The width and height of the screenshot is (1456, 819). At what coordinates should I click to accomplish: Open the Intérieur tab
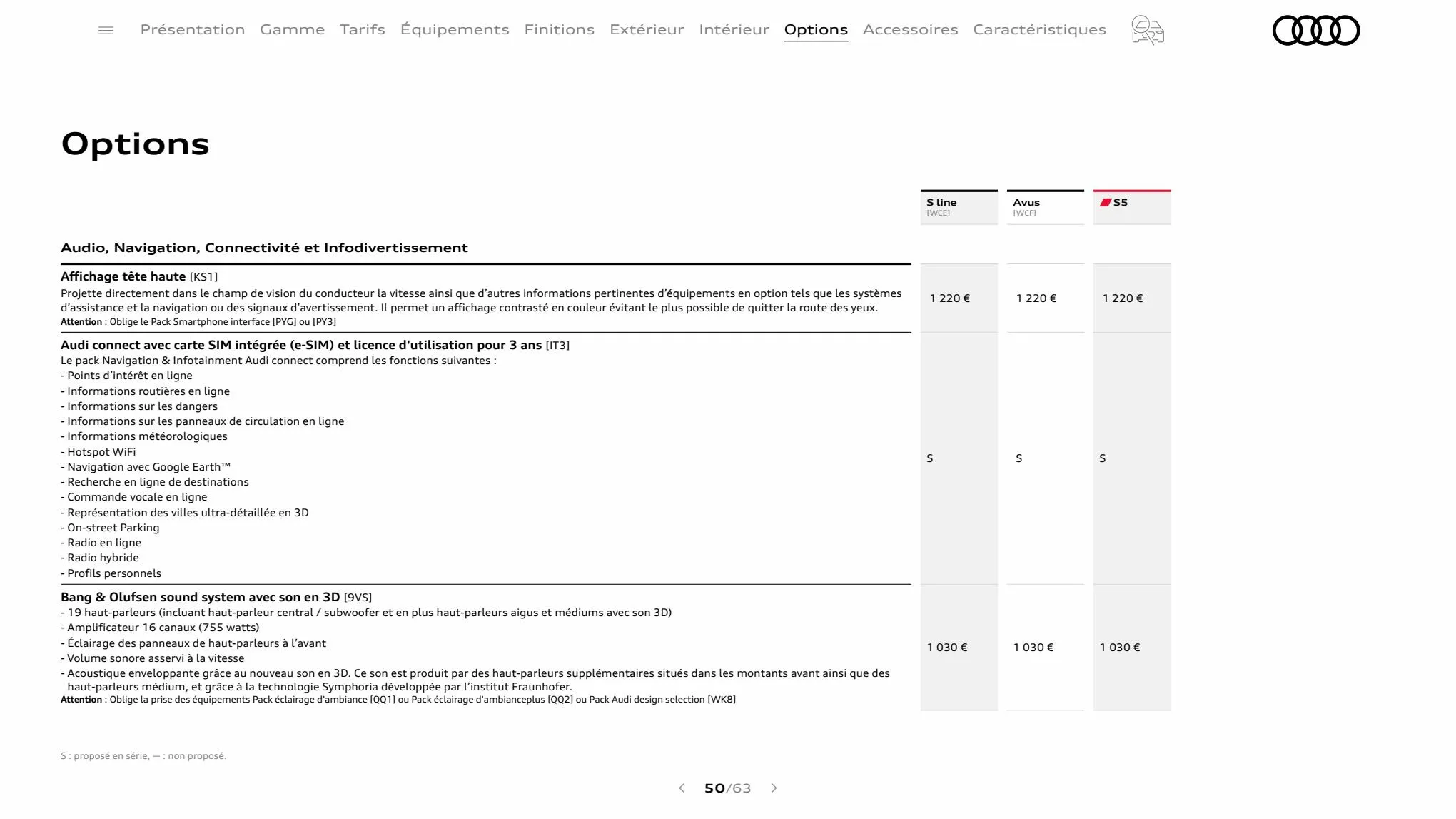tap(734, 29)
